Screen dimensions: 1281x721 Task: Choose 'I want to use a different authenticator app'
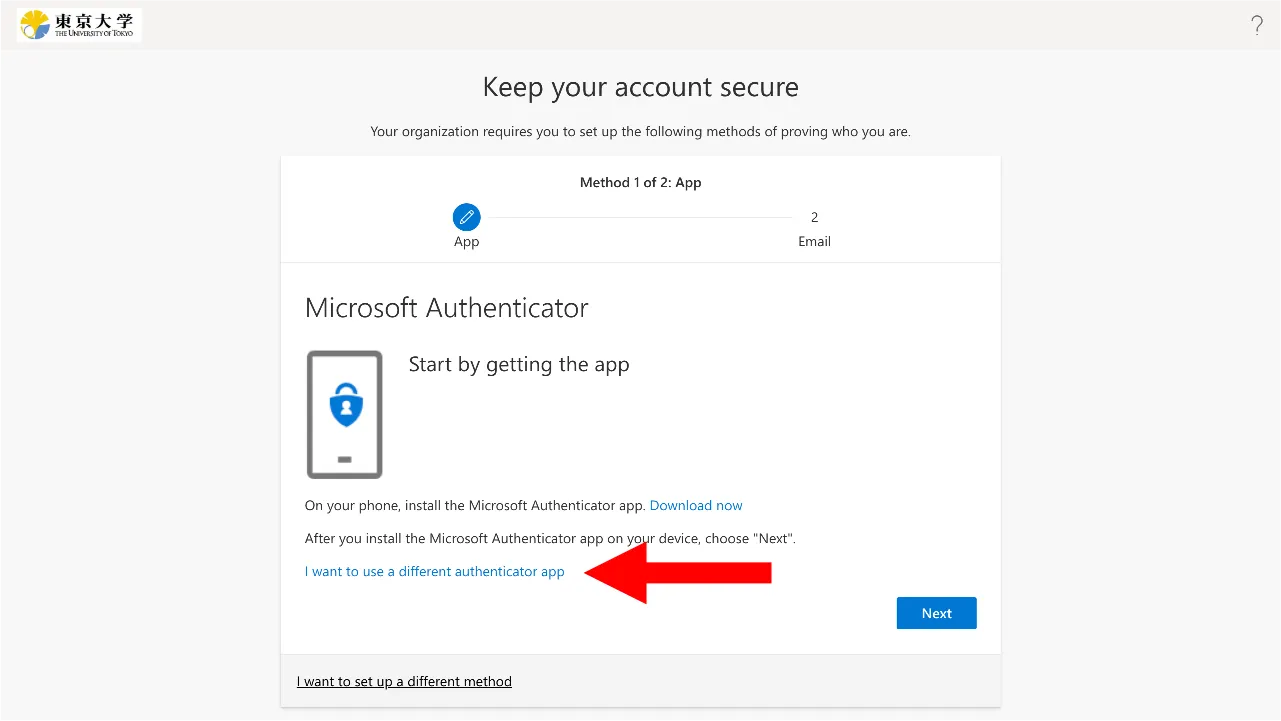pos(435,572)
